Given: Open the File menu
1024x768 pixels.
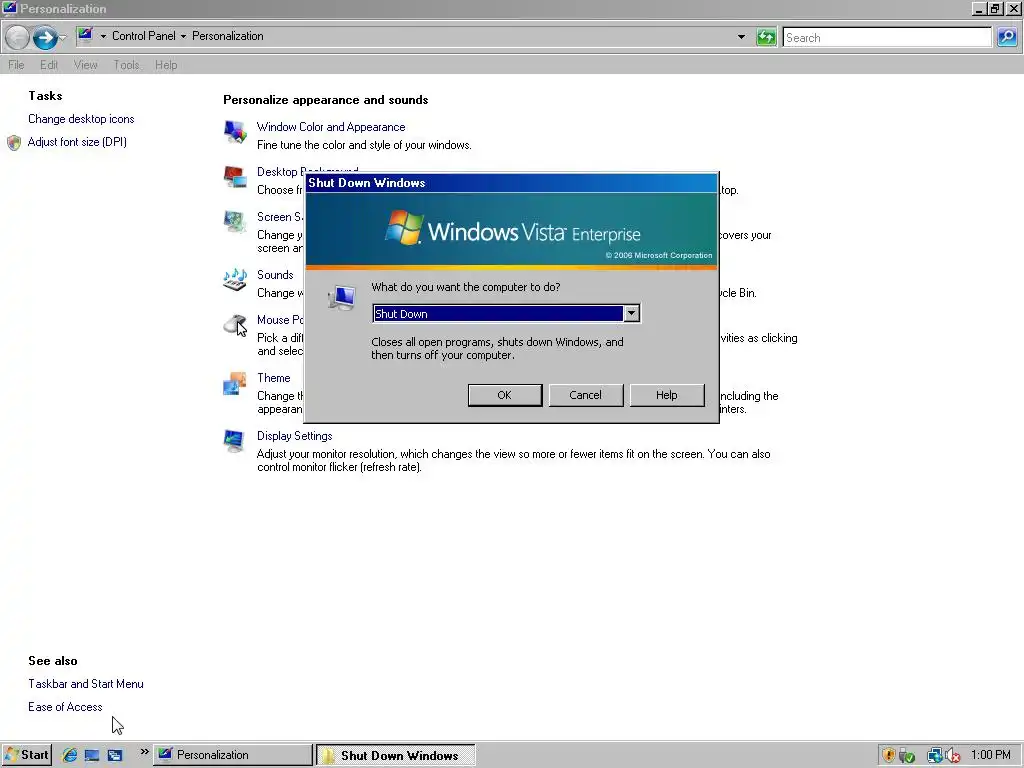Looking at the screenshot, I should pos(16,65).
